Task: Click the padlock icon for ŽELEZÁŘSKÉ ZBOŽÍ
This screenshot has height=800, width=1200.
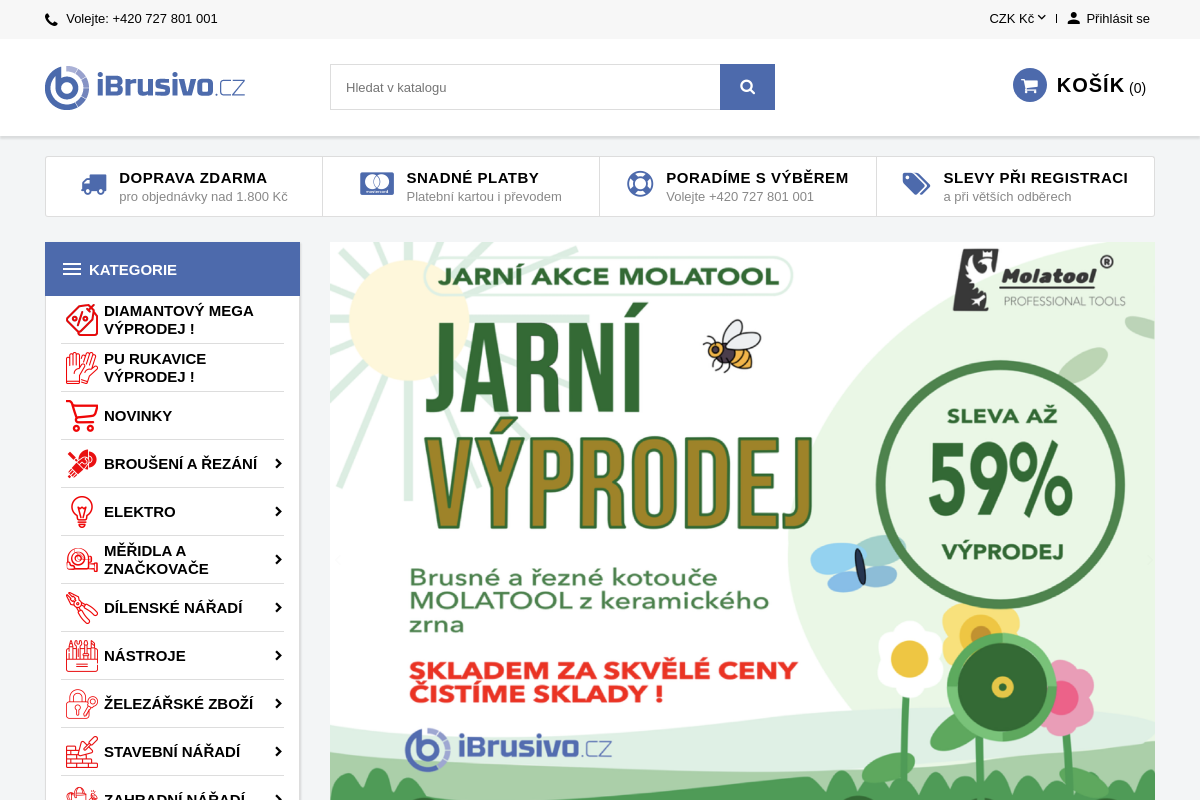Action: [x=80, y=703]
